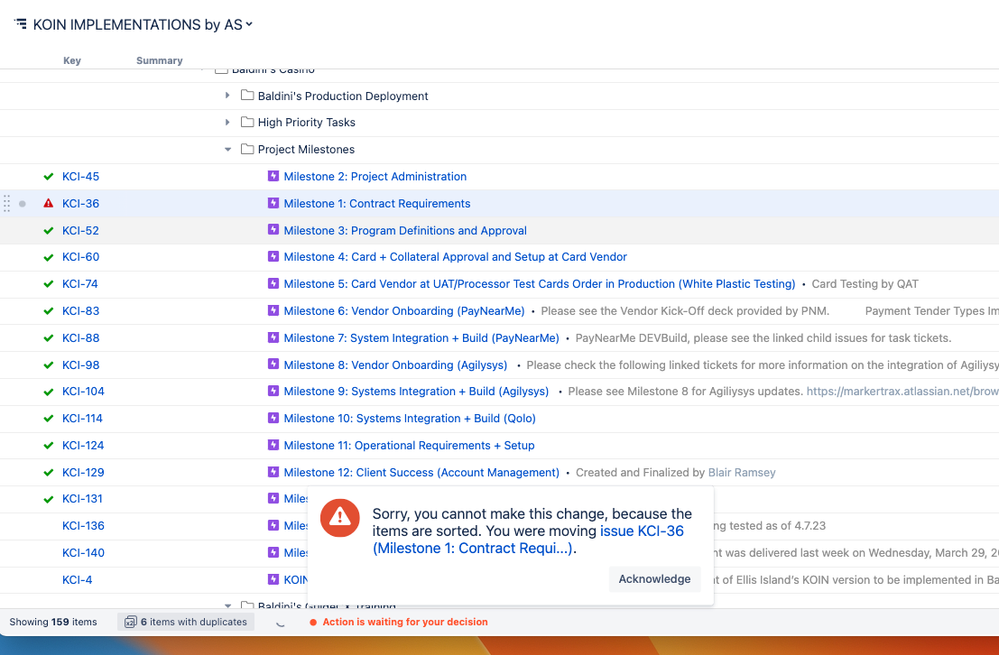This screenshot has height=655, width=999.
Task: Click the epic icon for Milestone 5
Action: click(x=273, y=284)
